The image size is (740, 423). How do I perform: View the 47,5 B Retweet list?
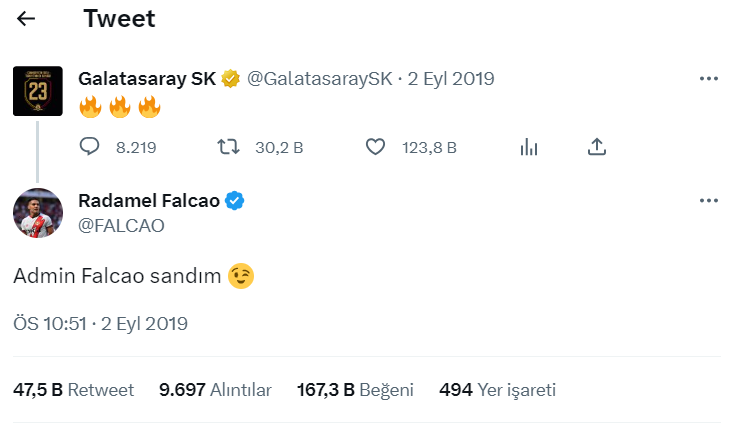click(74, 390)
